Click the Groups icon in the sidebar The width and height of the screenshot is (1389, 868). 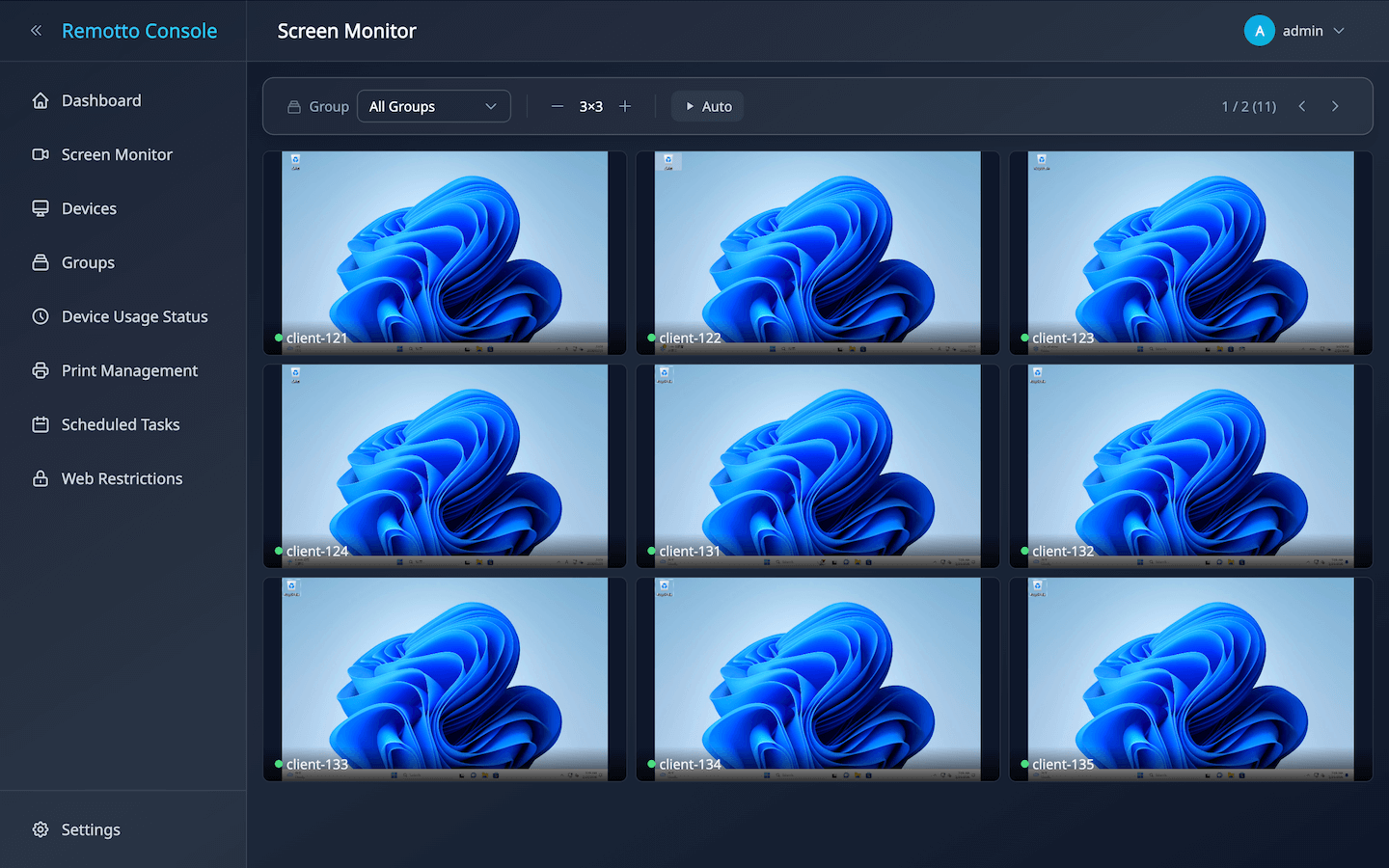pos(40,262)
